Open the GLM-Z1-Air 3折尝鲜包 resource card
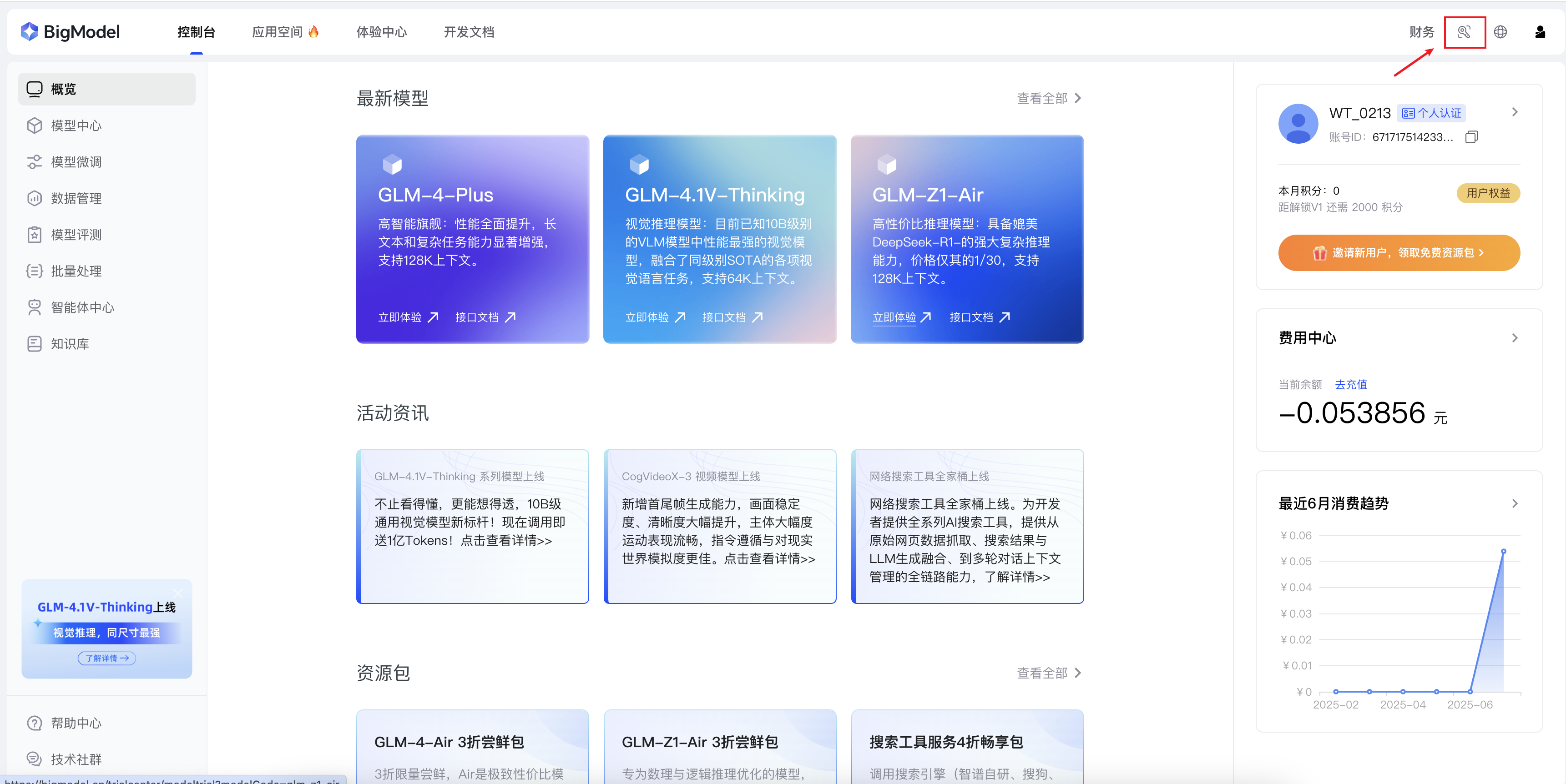The height and width of the screenshot is (784, 1566). [x=720, y=746]
